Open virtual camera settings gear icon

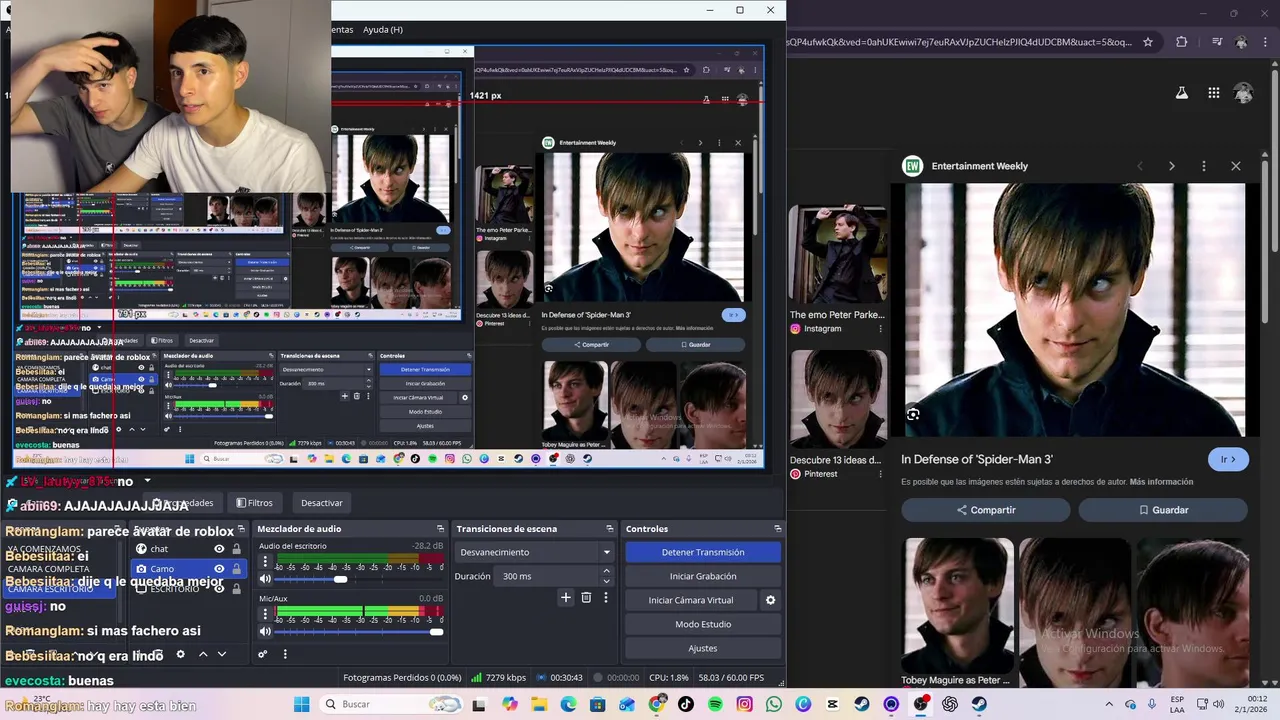tap(770, 600)
